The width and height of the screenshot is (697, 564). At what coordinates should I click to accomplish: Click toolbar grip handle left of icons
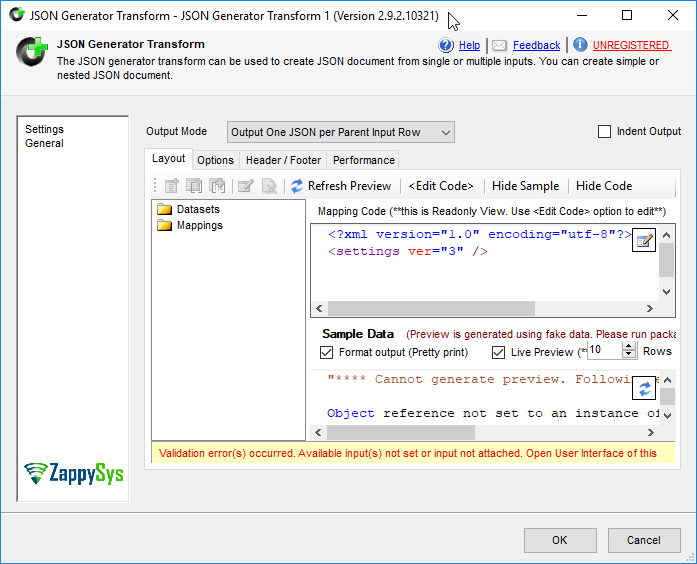(155, 186)
